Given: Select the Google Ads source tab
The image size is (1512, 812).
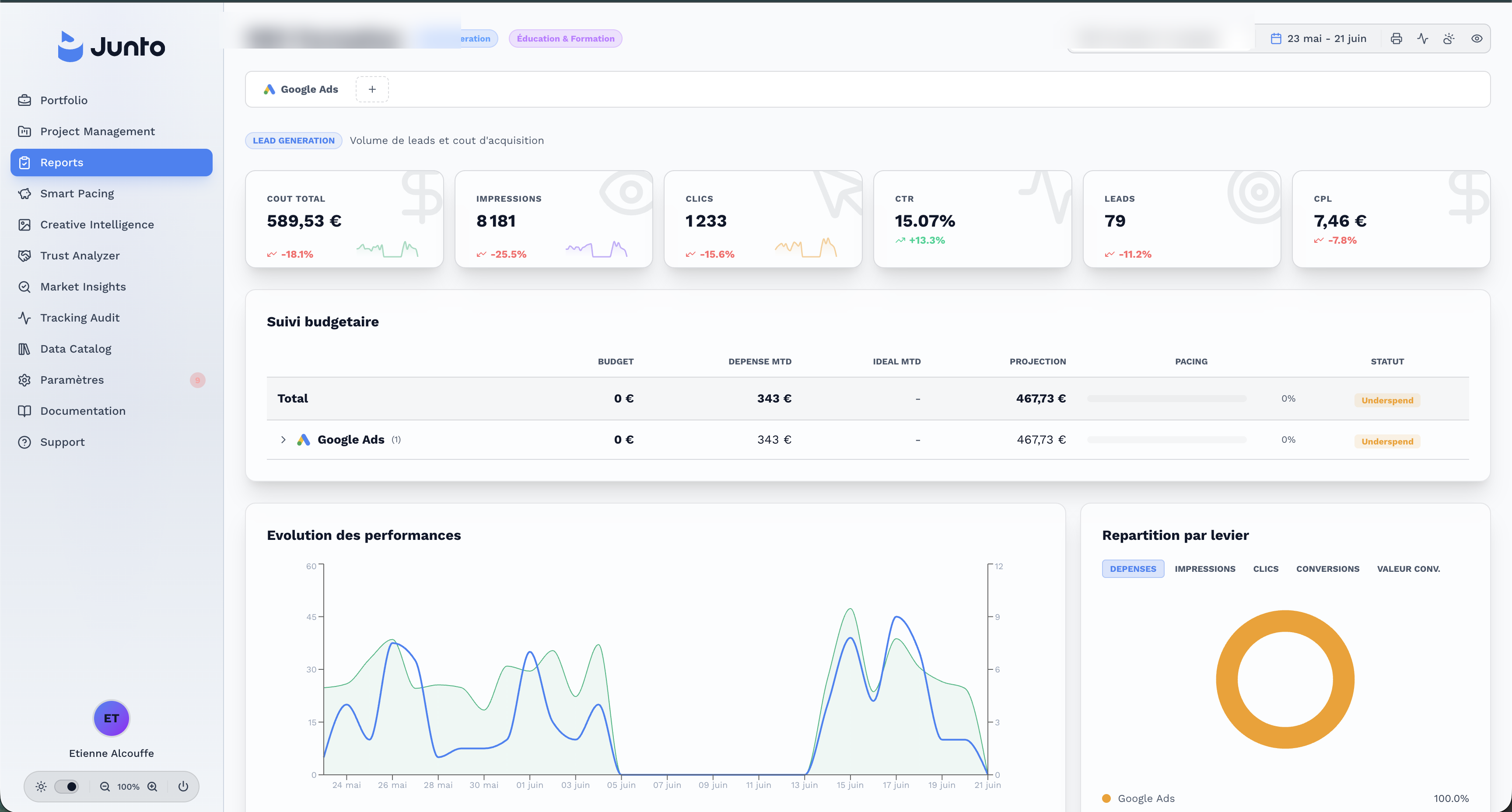Looking at the screenshot, I should [301, 89].
